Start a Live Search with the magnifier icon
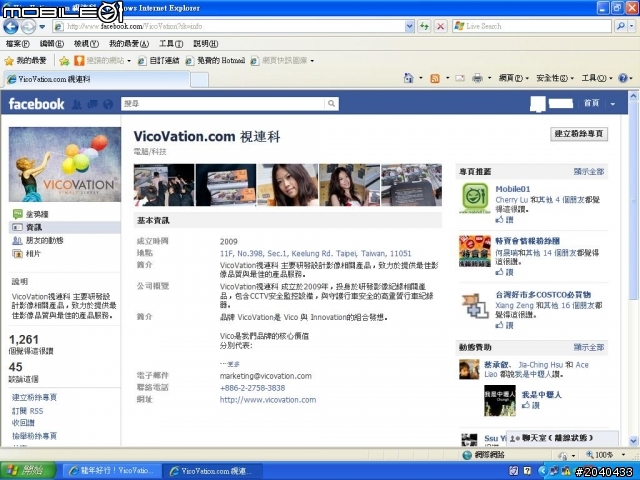This screenshot has width=640, height=480. click(x=620, y=27)
